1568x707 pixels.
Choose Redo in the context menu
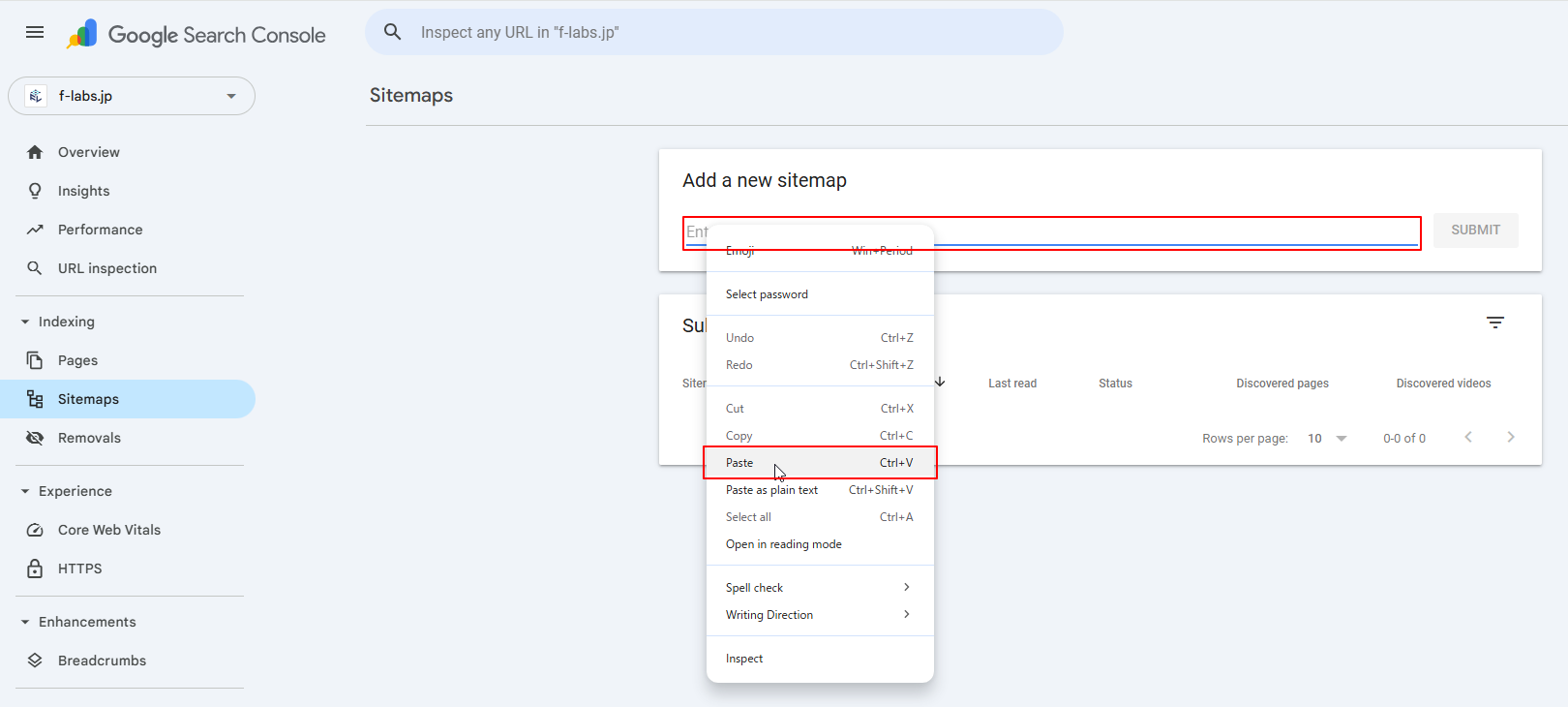tap(820, 365)
